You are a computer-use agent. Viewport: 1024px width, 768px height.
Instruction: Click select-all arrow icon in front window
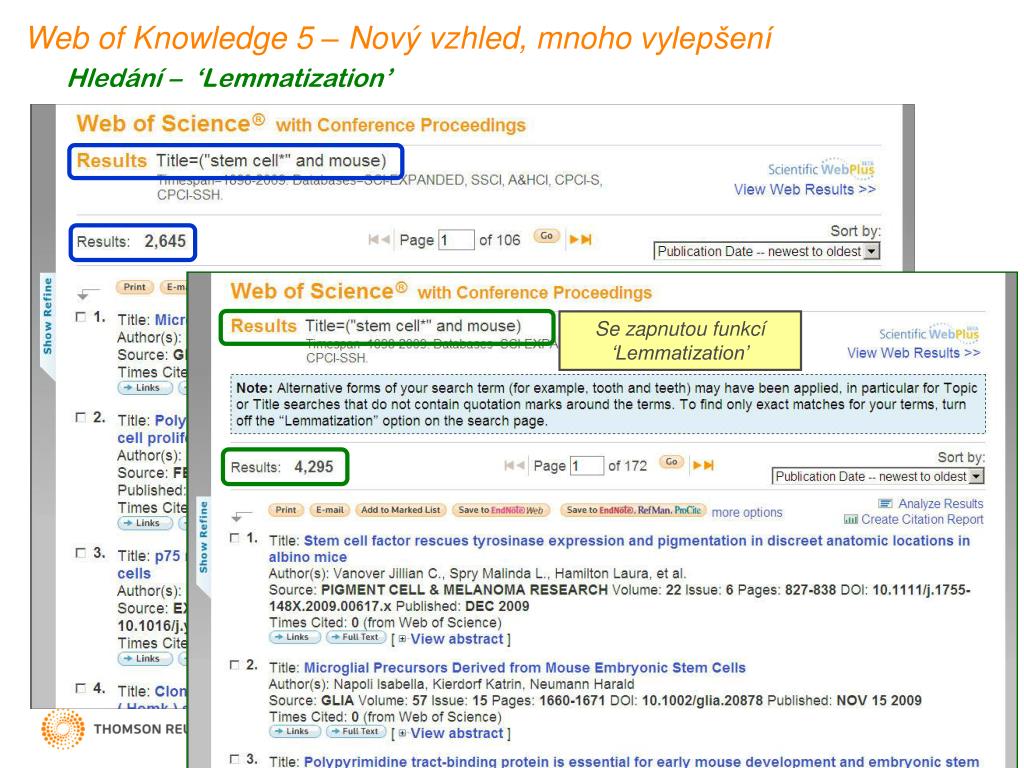241,516
